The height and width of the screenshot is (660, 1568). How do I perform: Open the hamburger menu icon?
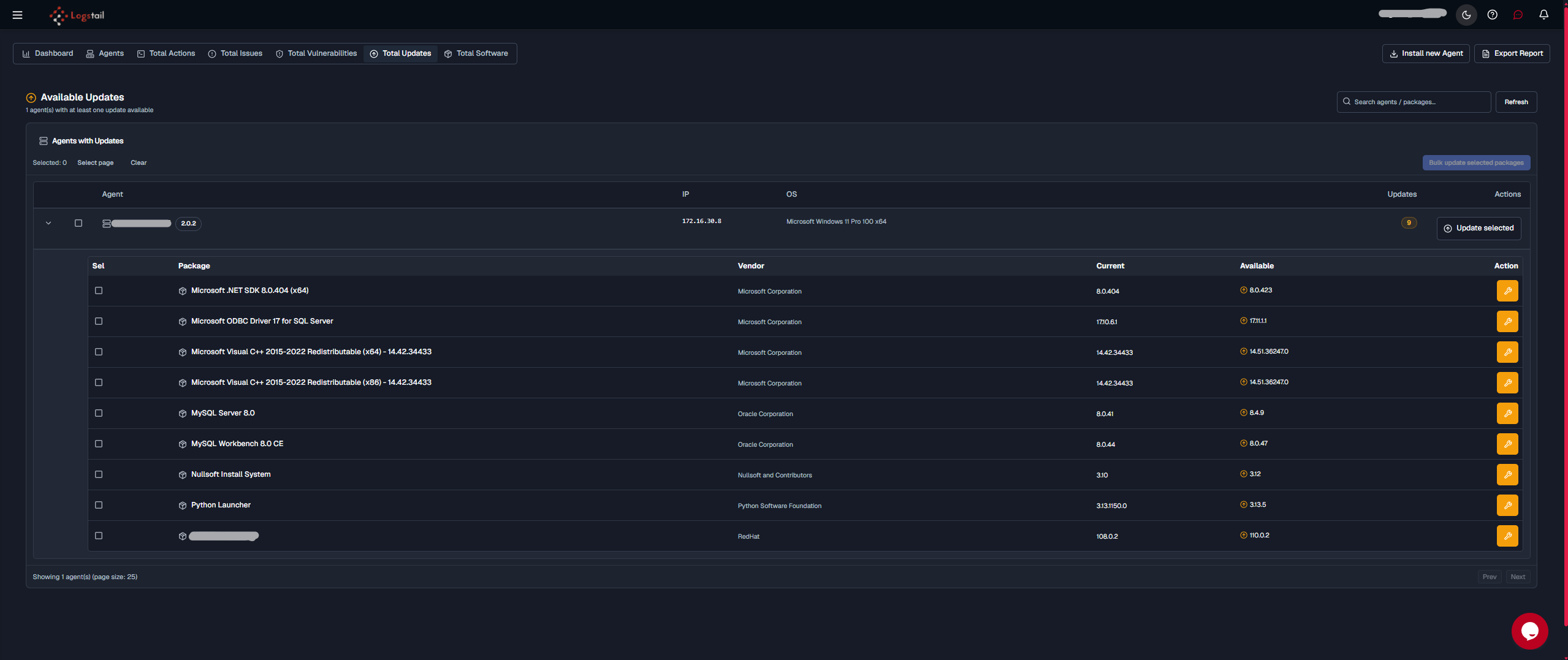point(17,15)
